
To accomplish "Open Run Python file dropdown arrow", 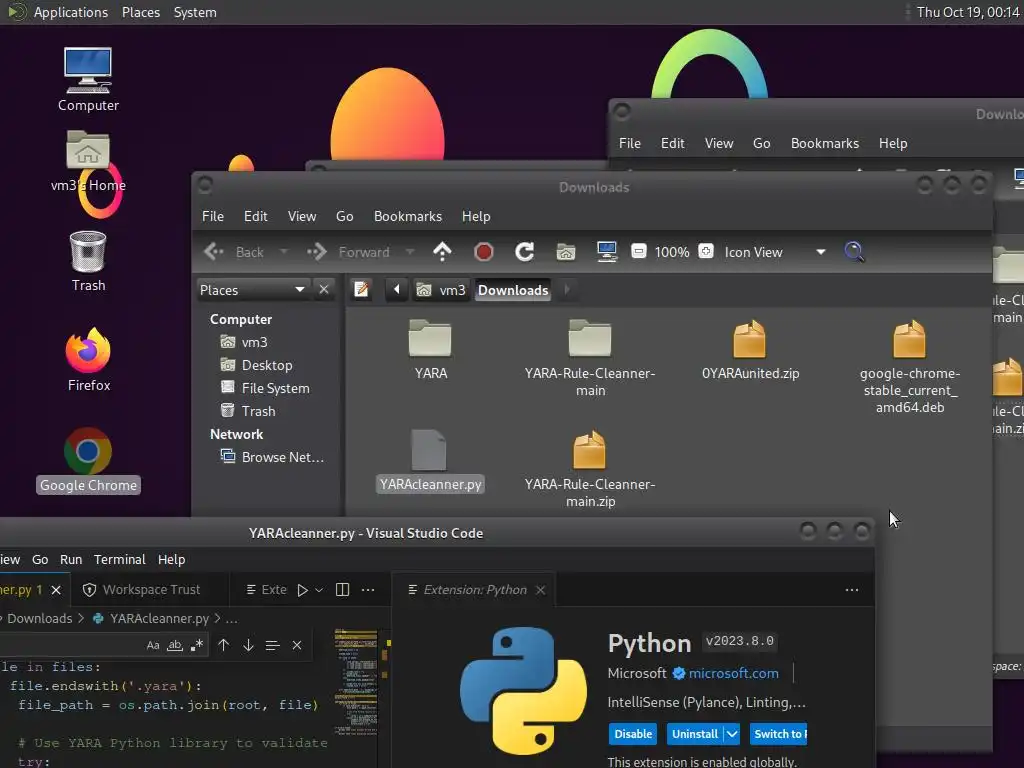I will 319,590.
